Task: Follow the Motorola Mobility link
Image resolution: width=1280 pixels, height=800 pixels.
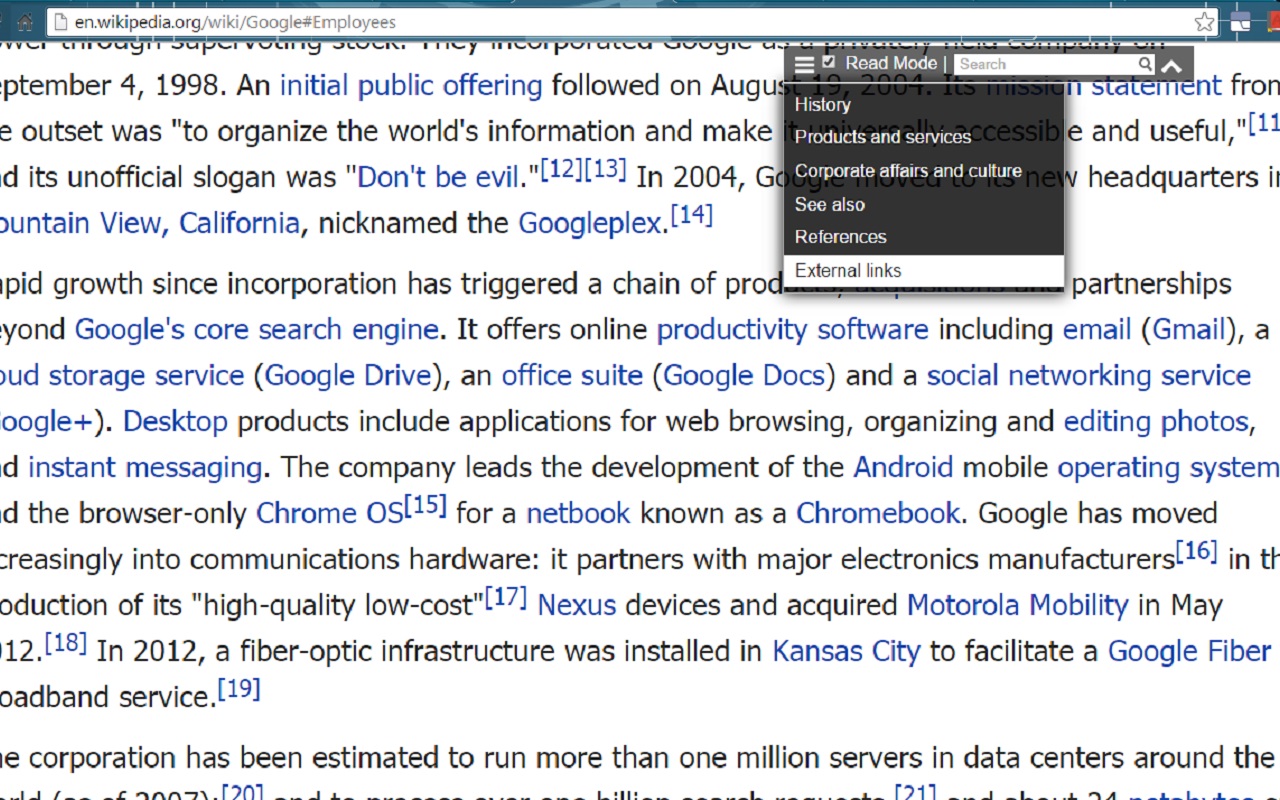Action: point(1017,605)
